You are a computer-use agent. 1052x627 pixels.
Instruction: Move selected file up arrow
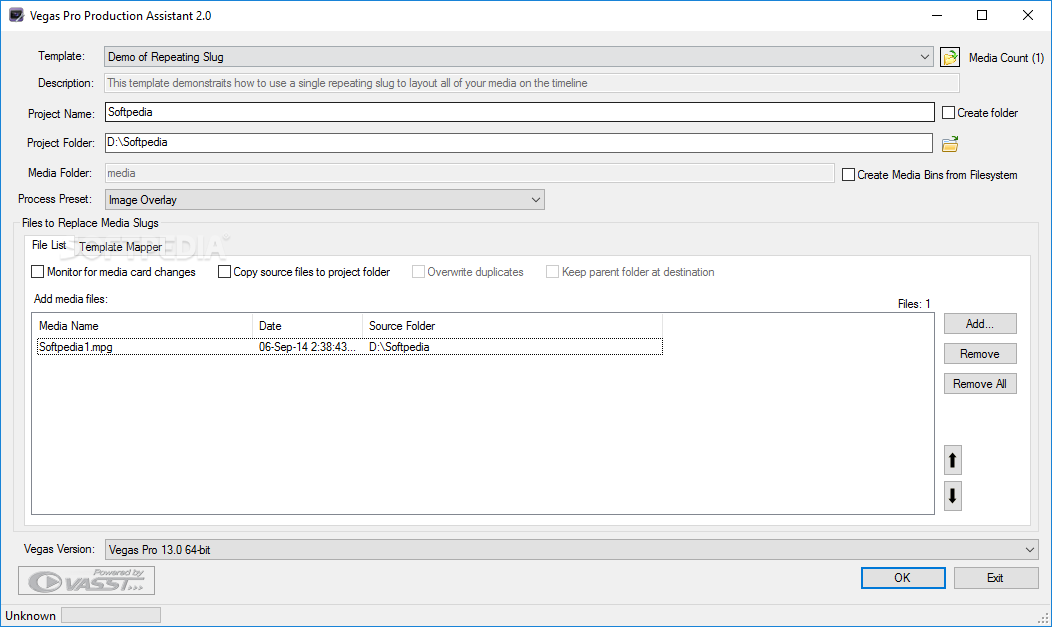(953, 460)
